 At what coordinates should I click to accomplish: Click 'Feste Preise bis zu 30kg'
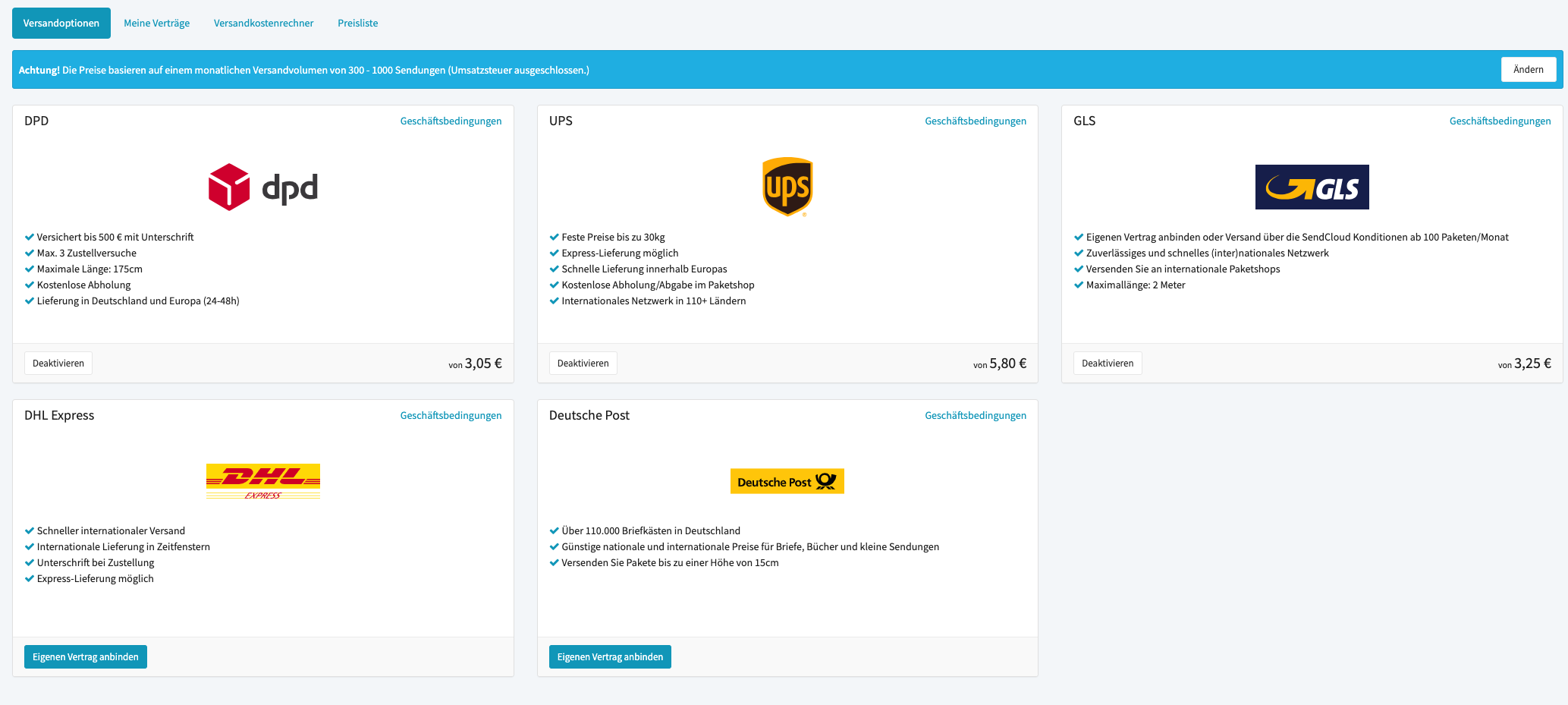coord(613,238)
